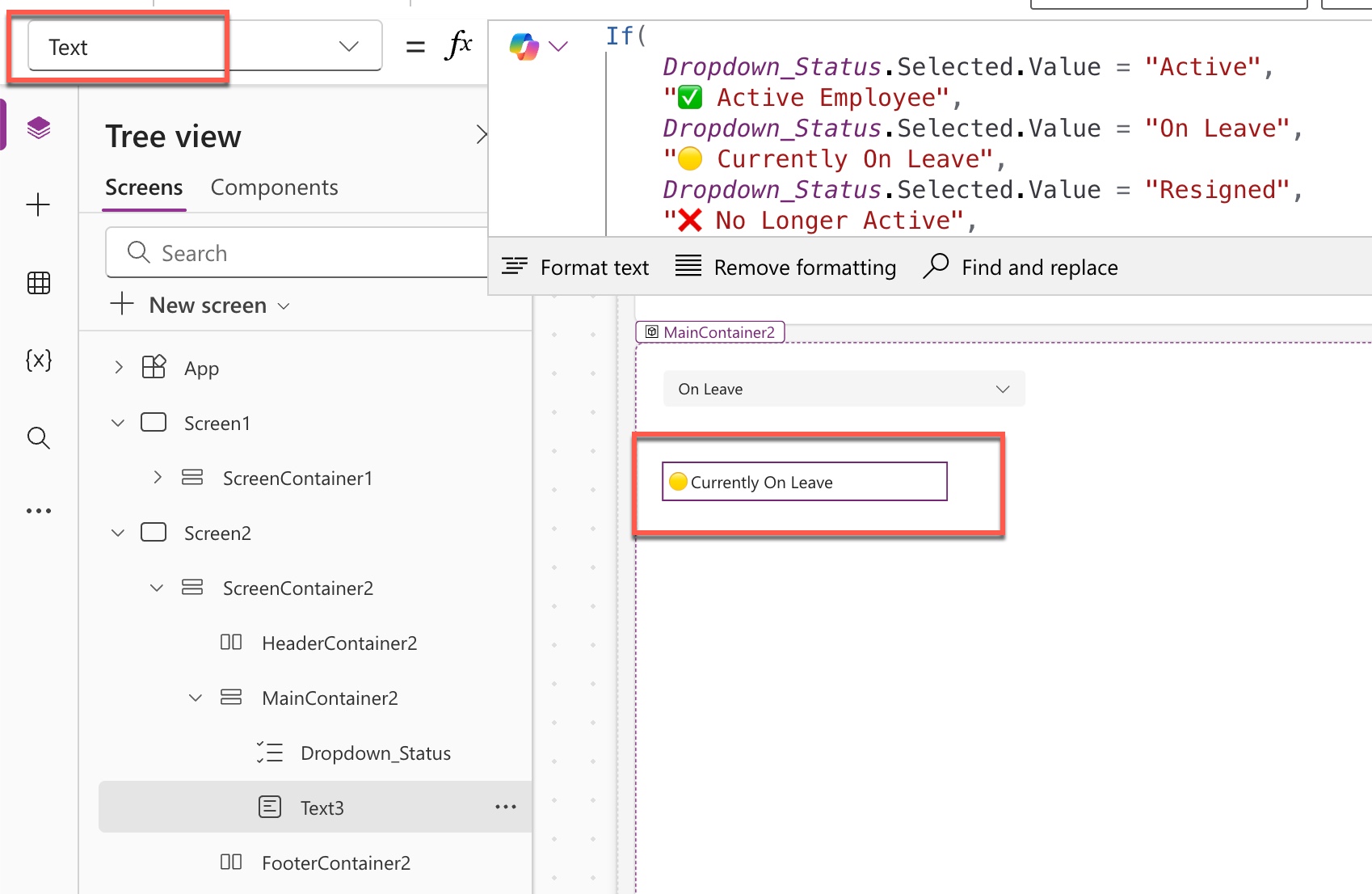Open options menu for Text3

click(x=505, y=807)
